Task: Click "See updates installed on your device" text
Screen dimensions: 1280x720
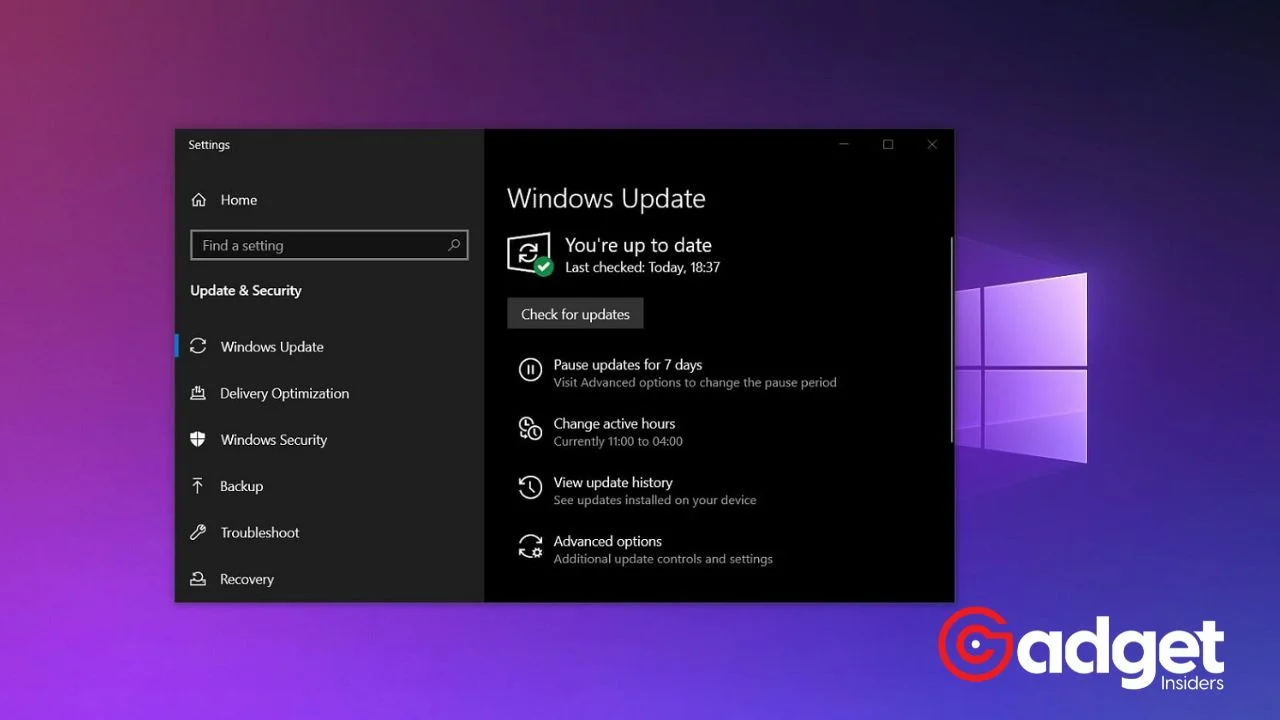Action: (x=655, y=500)
